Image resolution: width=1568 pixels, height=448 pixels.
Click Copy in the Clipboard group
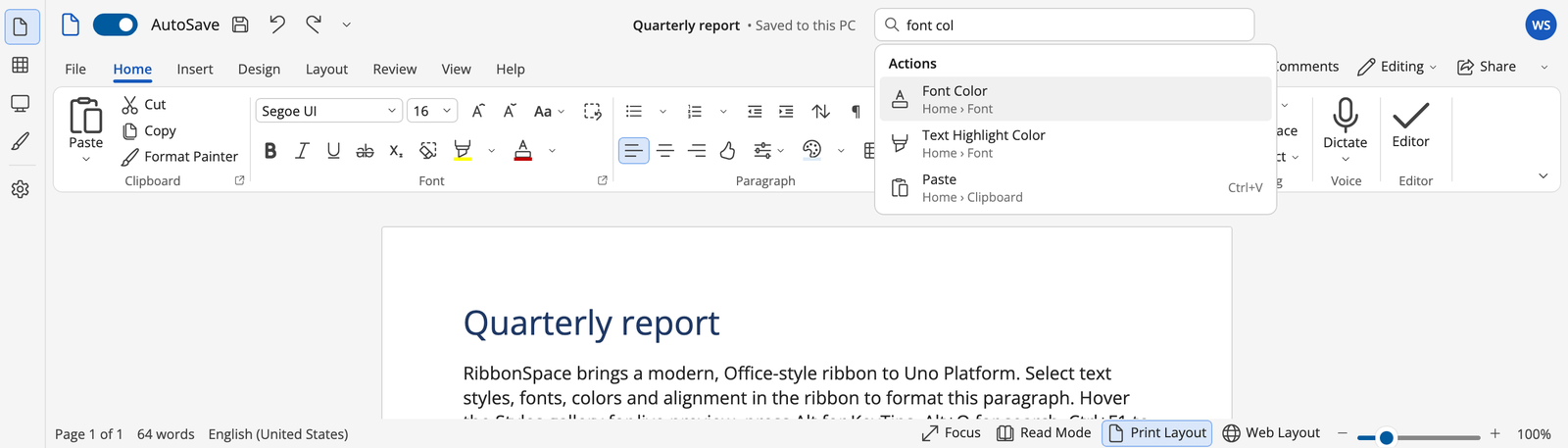point(149,130)
